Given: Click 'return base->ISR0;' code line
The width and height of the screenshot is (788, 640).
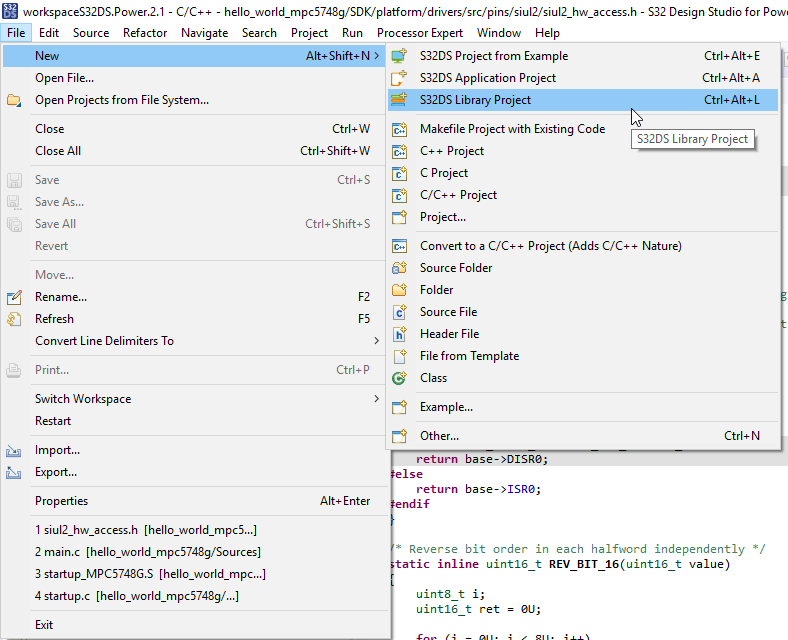Looking at the screenshot, I should (x=478, y=489).
